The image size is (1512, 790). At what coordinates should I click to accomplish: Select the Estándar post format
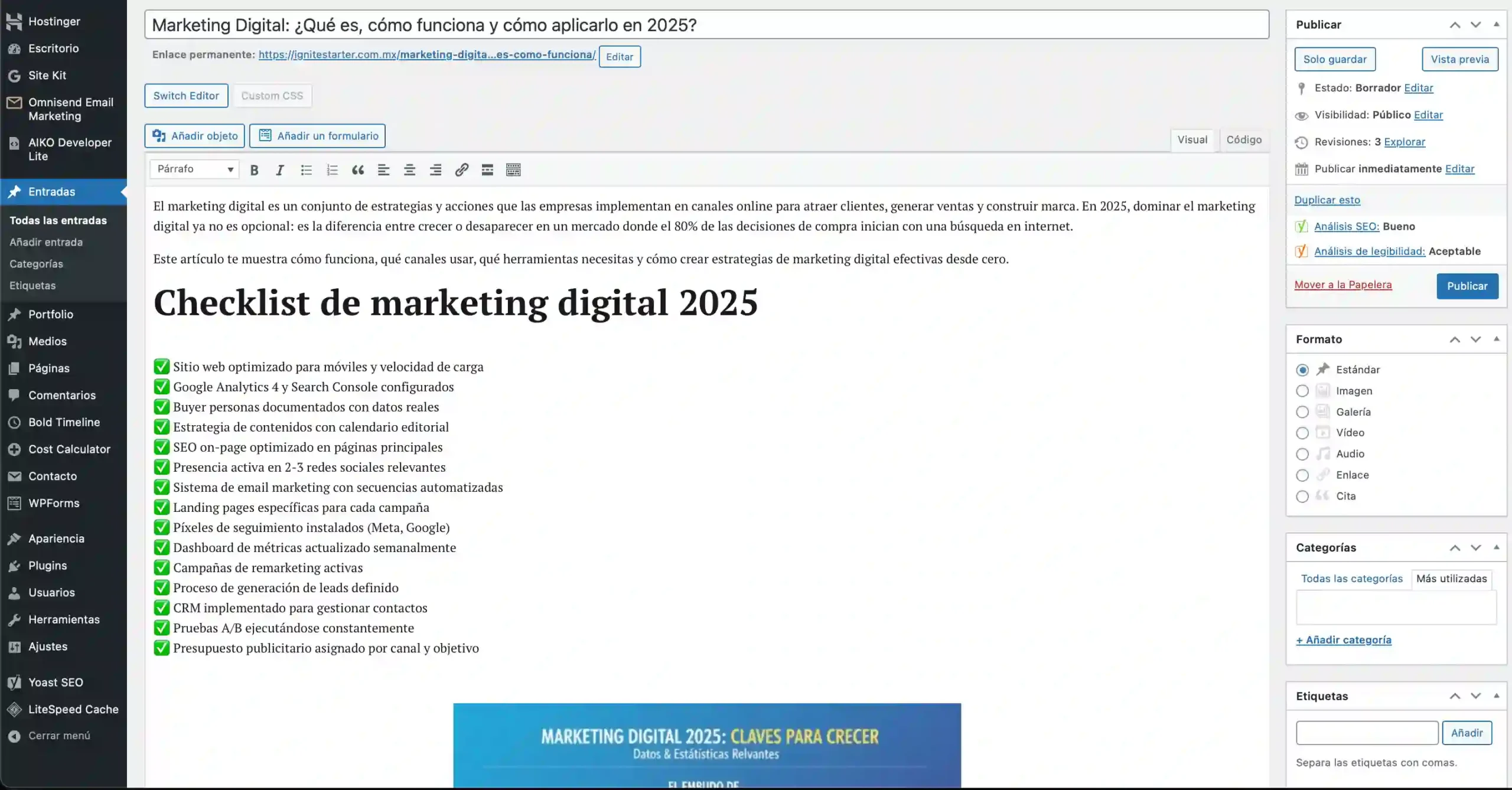(1302, 369)
